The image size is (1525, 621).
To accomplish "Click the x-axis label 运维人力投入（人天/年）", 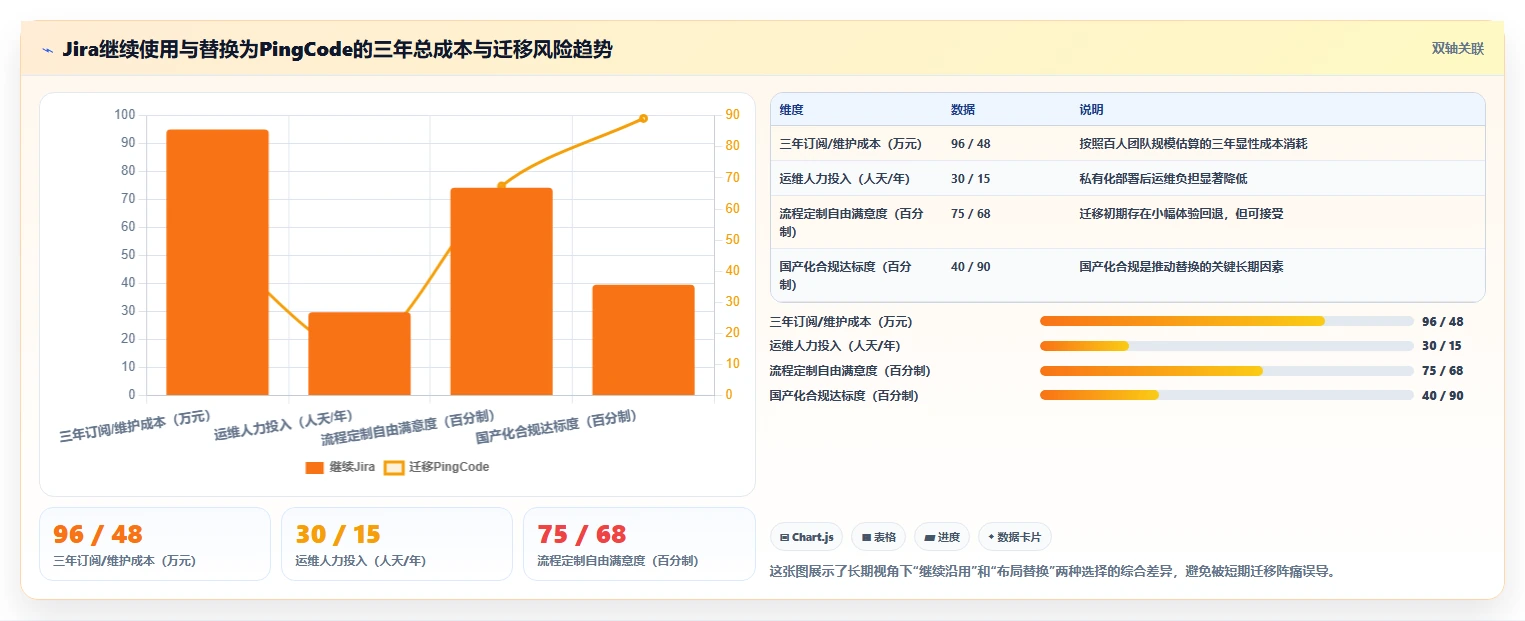I will click(283, 425).
